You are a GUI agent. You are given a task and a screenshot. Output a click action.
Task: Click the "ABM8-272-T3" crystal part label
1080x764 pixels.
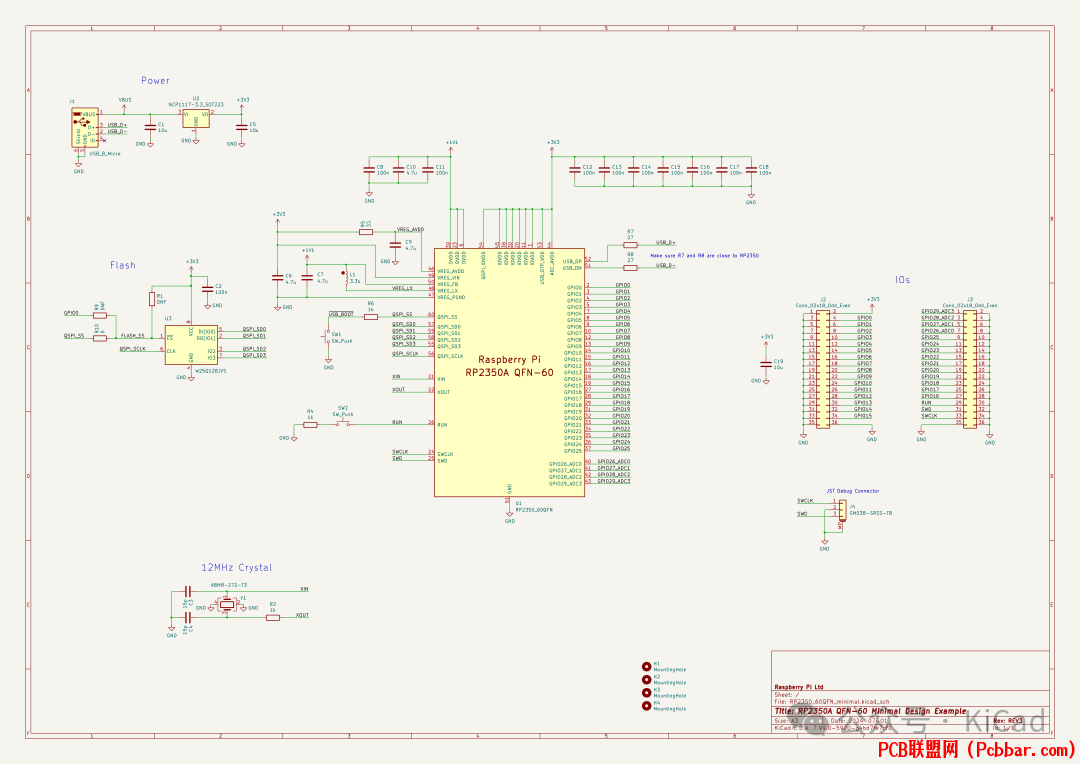(229, 585)
